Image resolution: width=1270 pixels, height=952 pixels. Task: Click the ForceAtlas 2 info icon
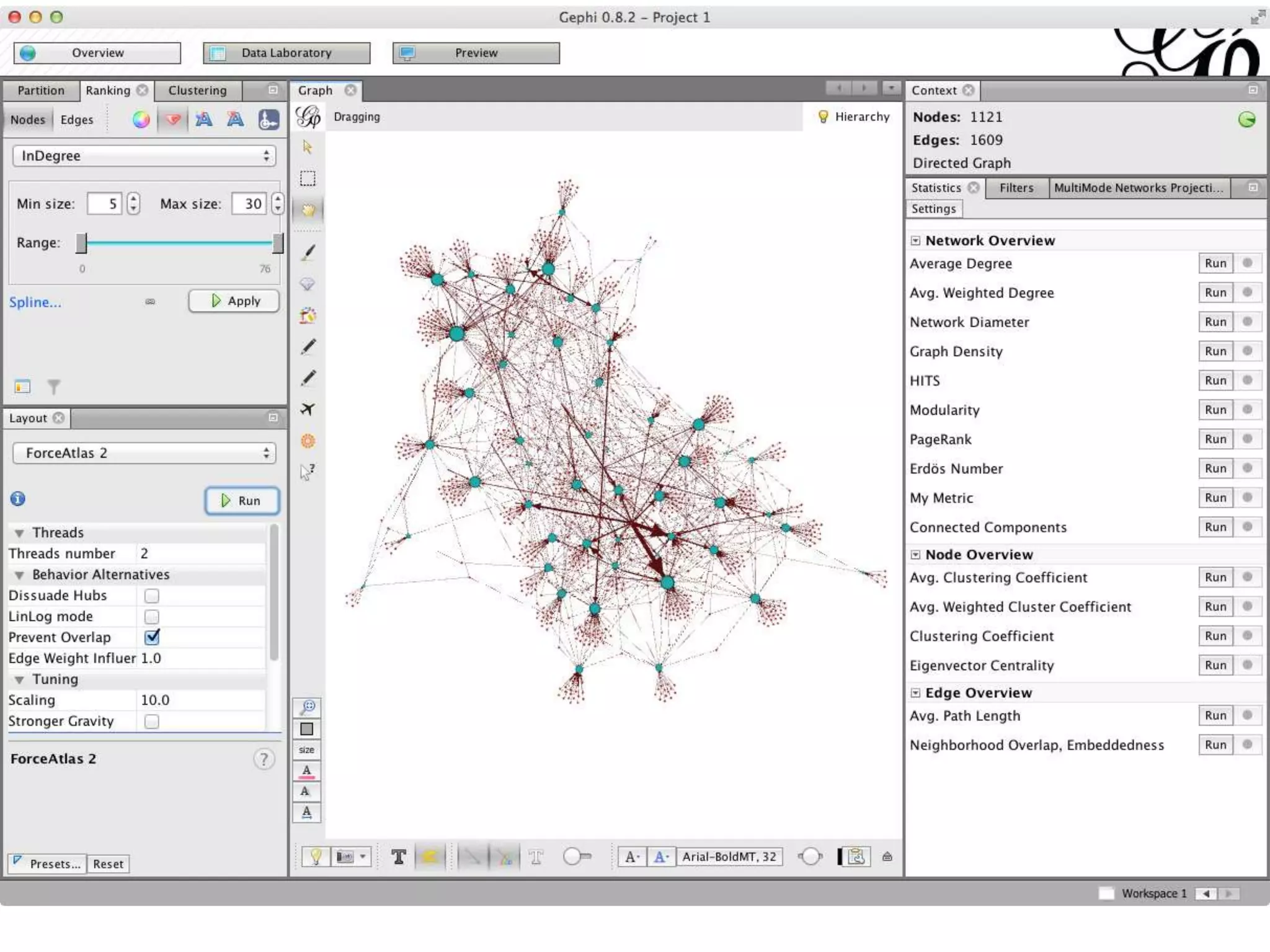[18, 499]
